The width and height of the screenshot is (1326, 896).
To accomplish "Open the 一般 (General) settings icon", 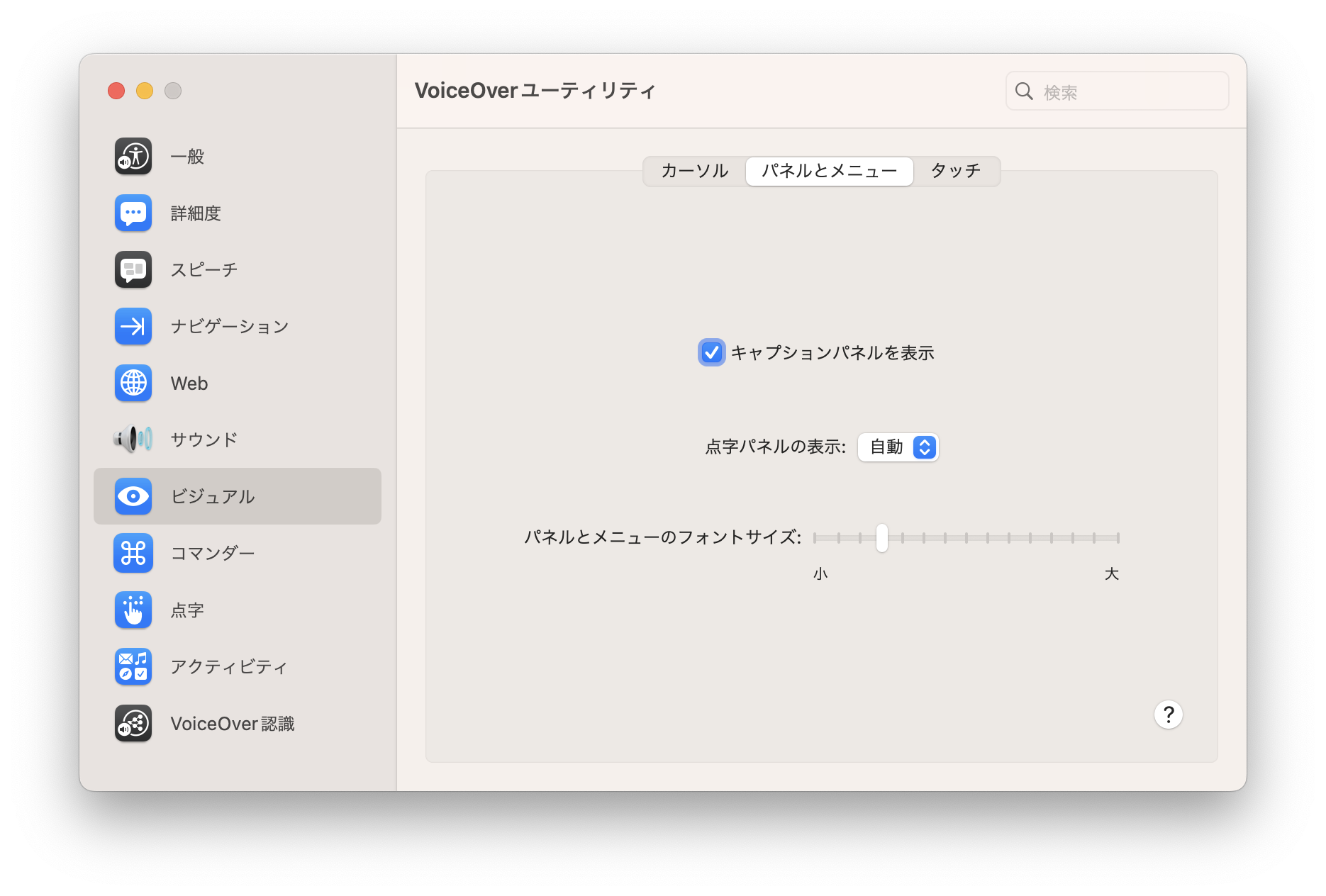I will click(133, 157).
